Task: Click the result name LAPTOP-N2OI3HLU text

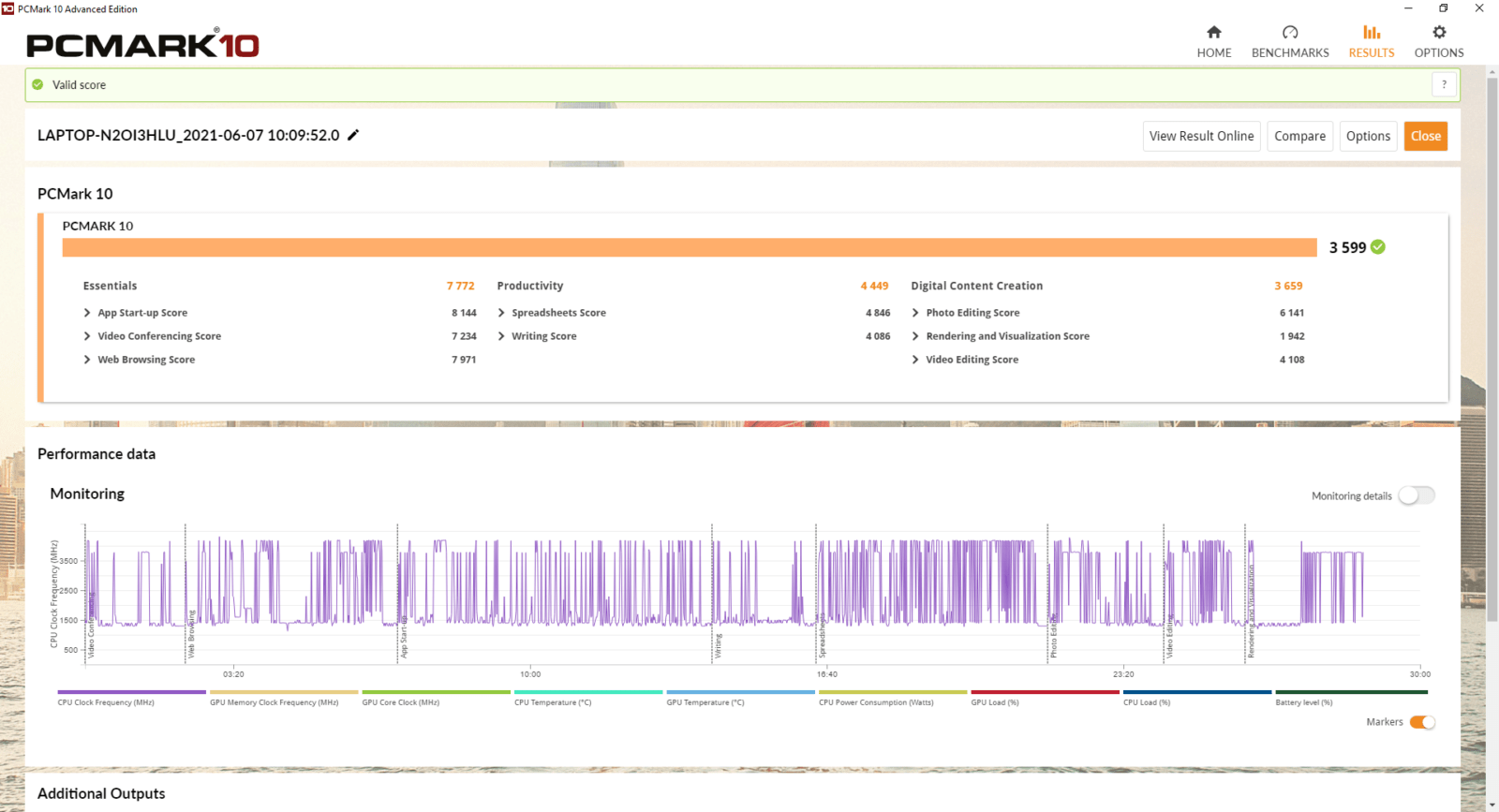Action: point(188,135)
